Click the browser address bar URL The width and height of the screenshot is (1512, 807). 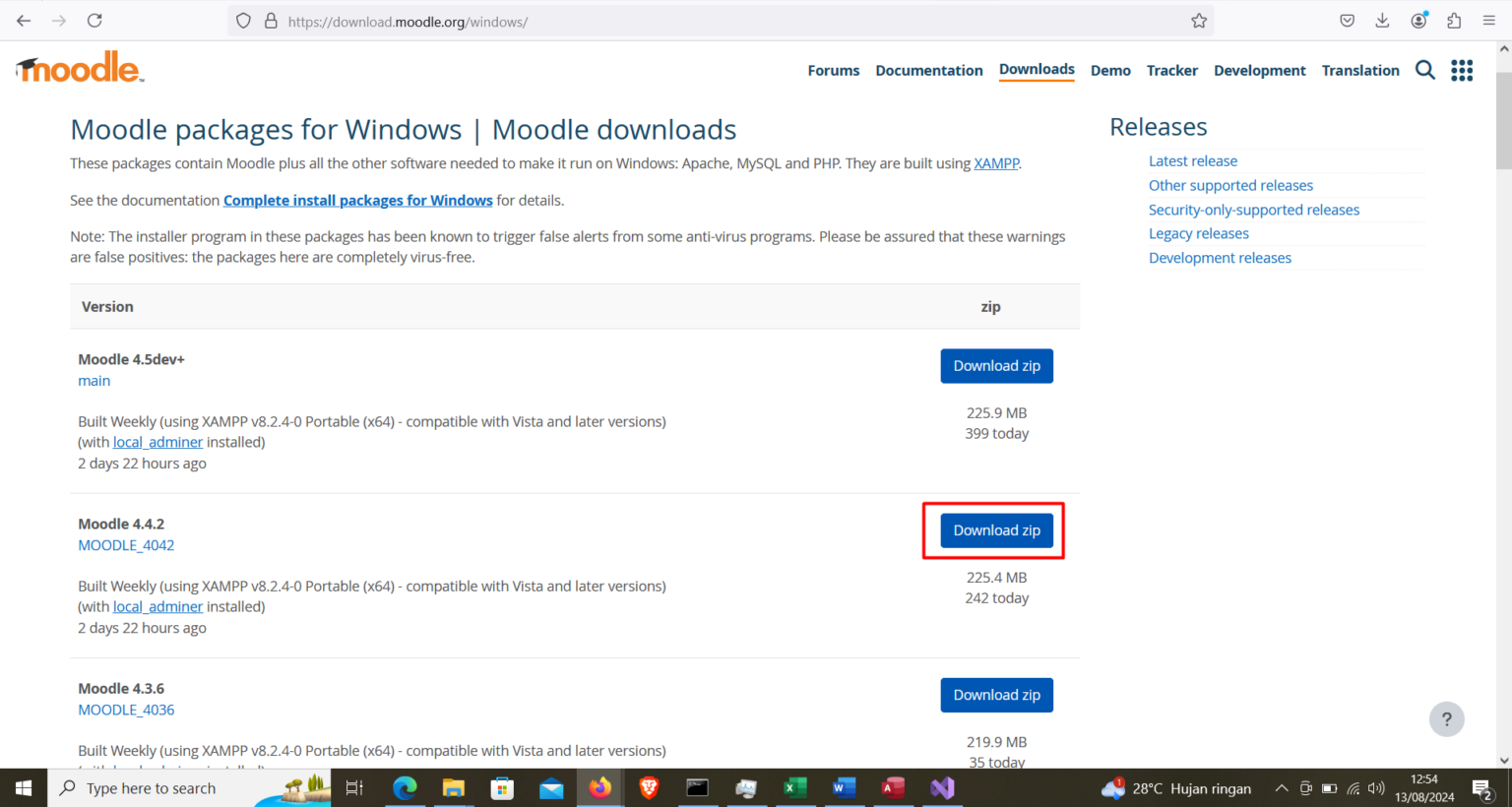[x=408, y=22]
